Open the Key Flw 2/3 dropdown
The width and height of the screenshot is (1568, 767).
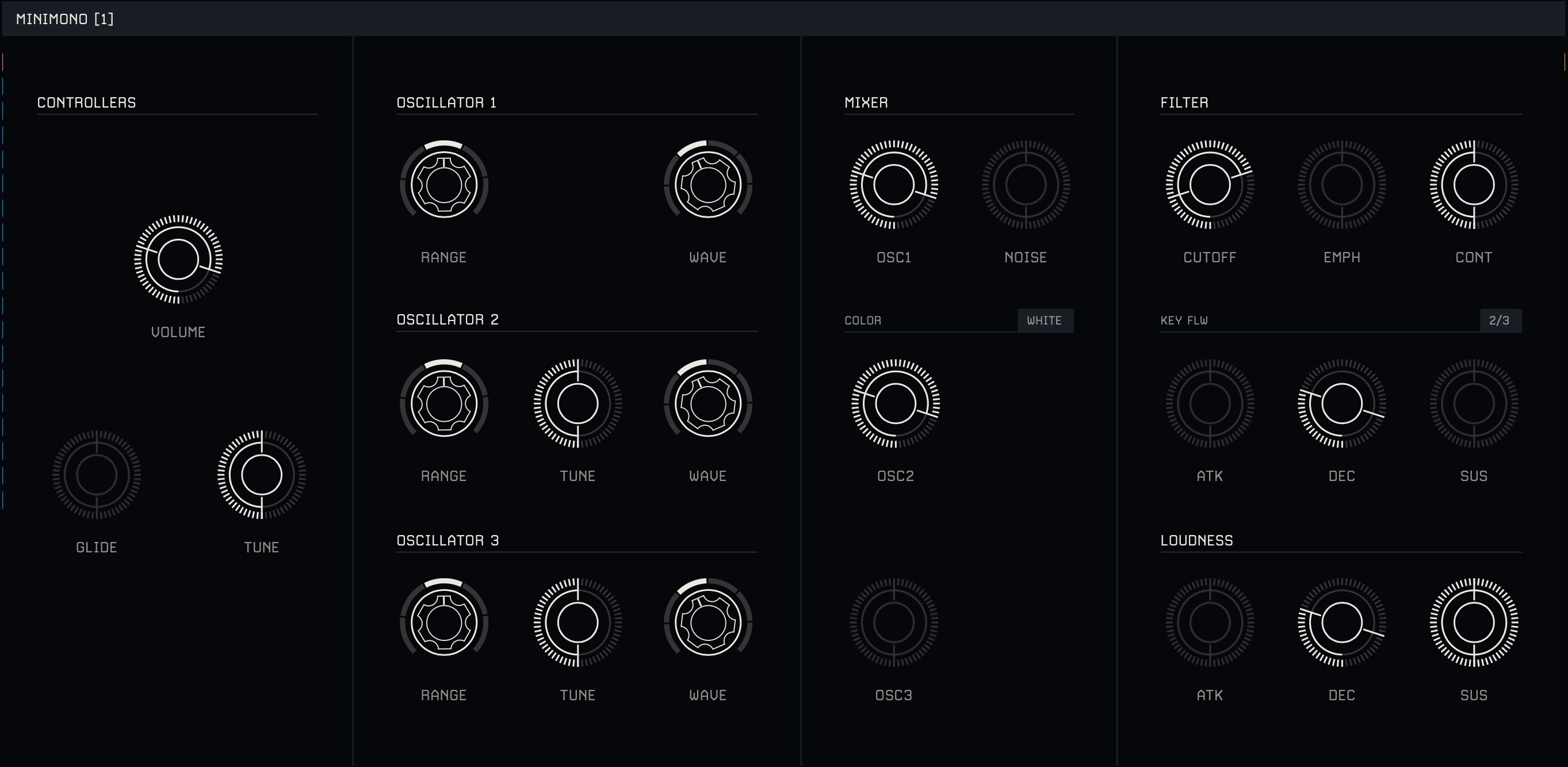click(x=1500, y=320)
